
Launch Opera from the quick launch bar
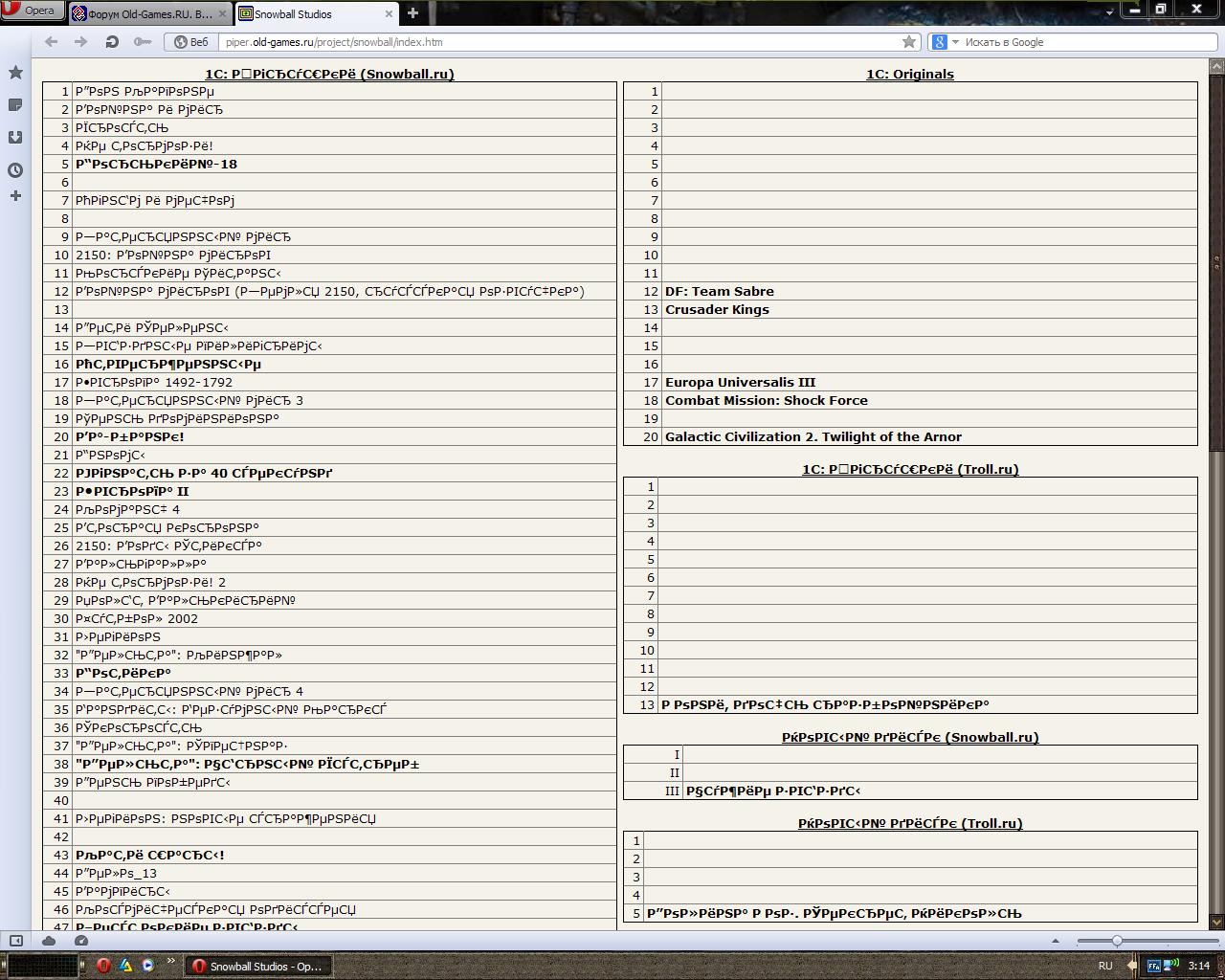tap(104, 966)
